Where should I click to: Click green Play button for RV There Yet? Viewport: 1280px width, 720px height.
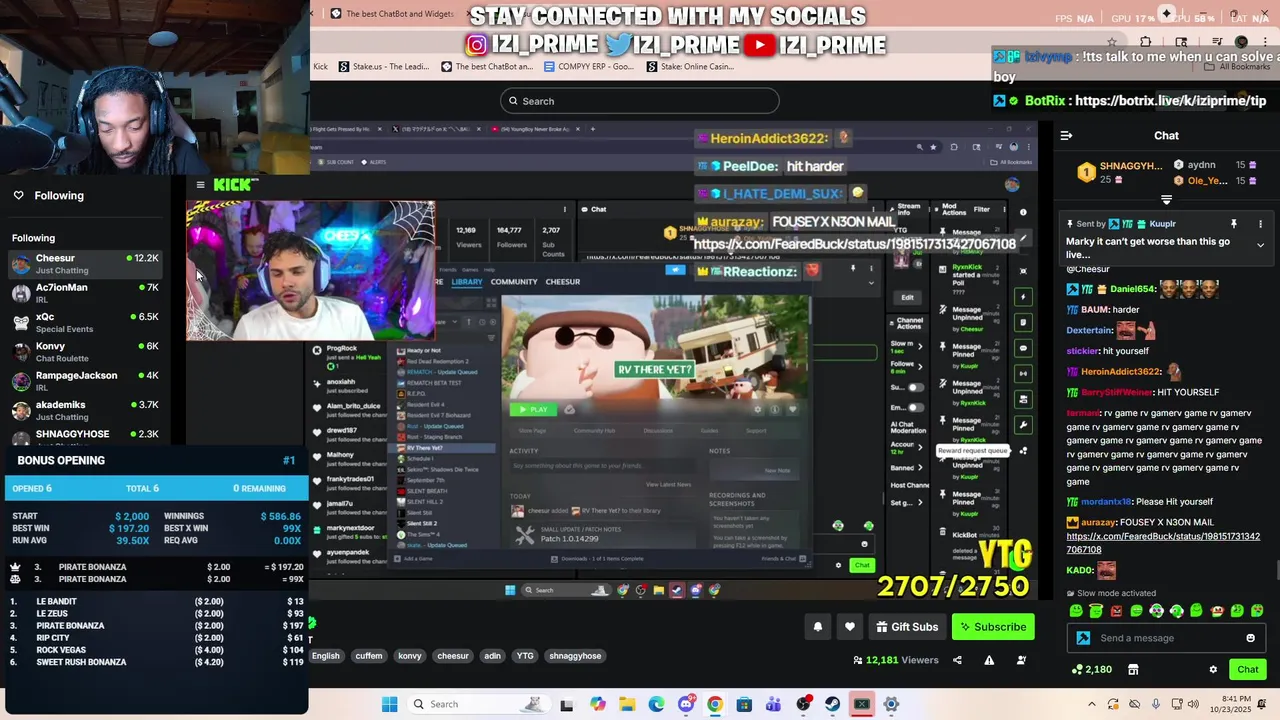tap(532, 409)
